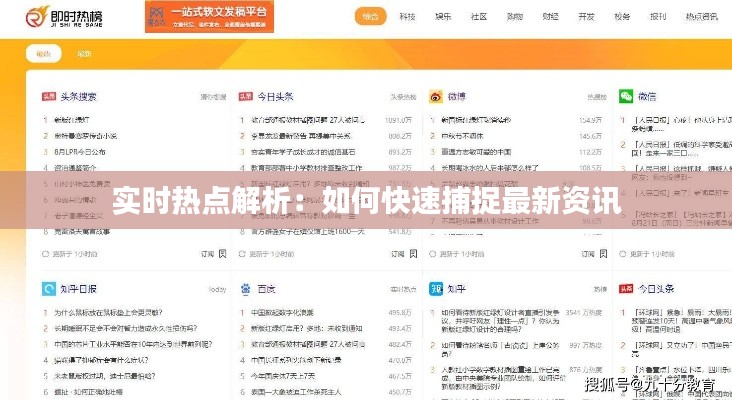Switch to the 最新 filter
Image resolution: width=732 pixels, height=400 pixels.
point(84,54)
